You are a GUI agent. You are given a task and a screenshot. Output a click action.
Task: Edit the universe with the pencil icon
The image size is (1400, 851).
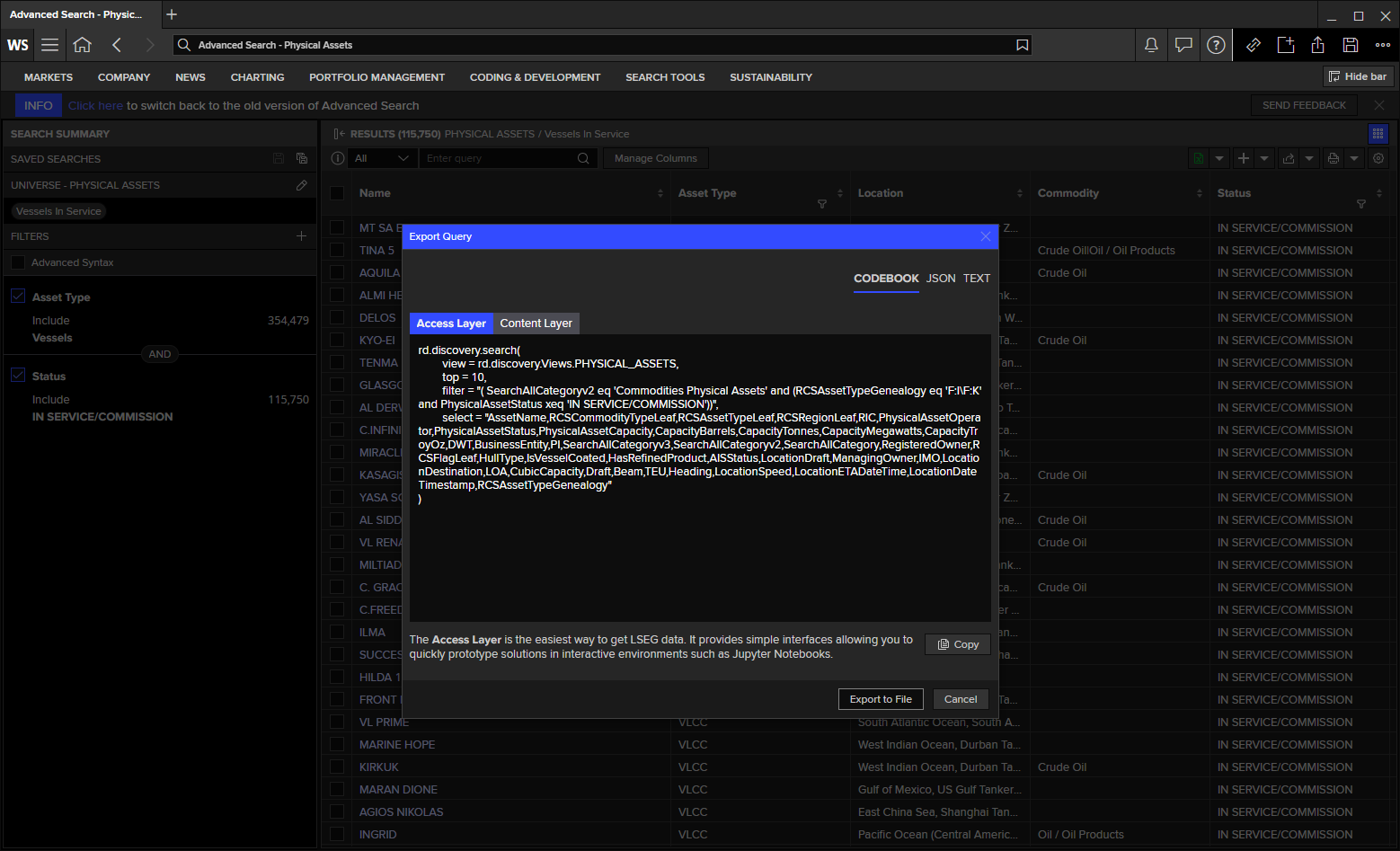tap(302, 185)
